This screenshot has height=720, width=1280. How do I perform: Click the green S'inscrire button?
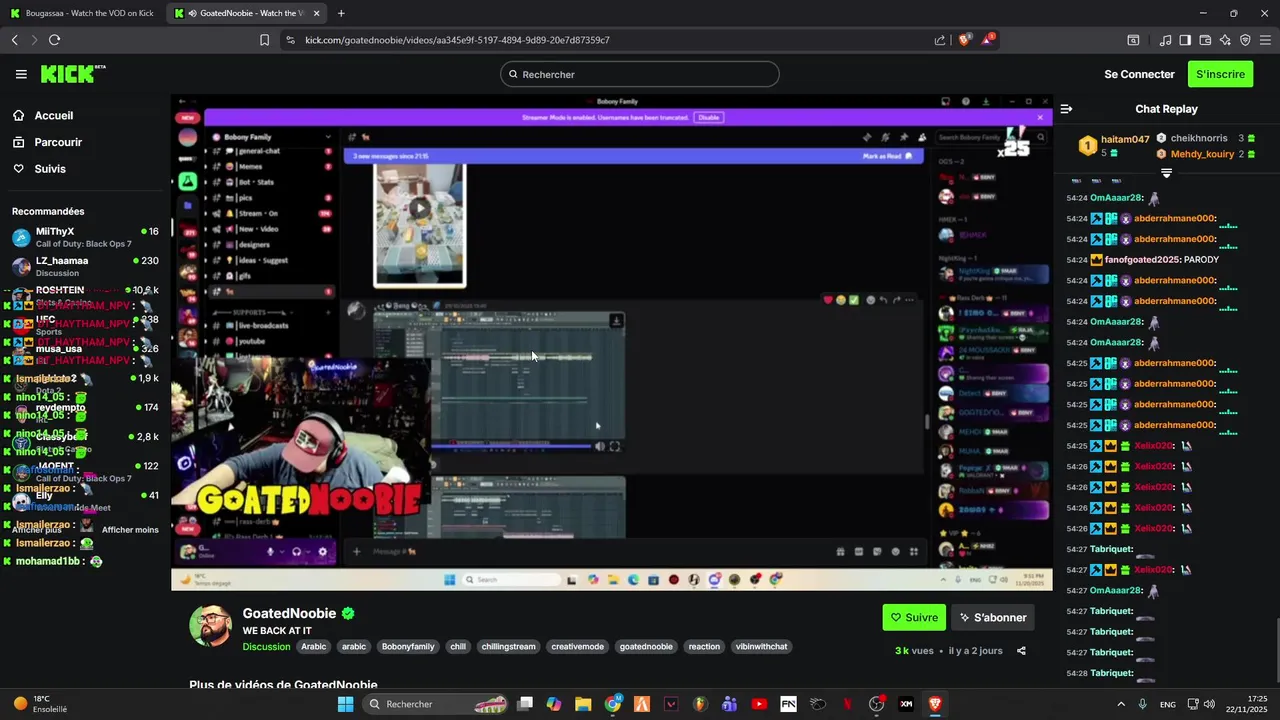[1220, 74]
